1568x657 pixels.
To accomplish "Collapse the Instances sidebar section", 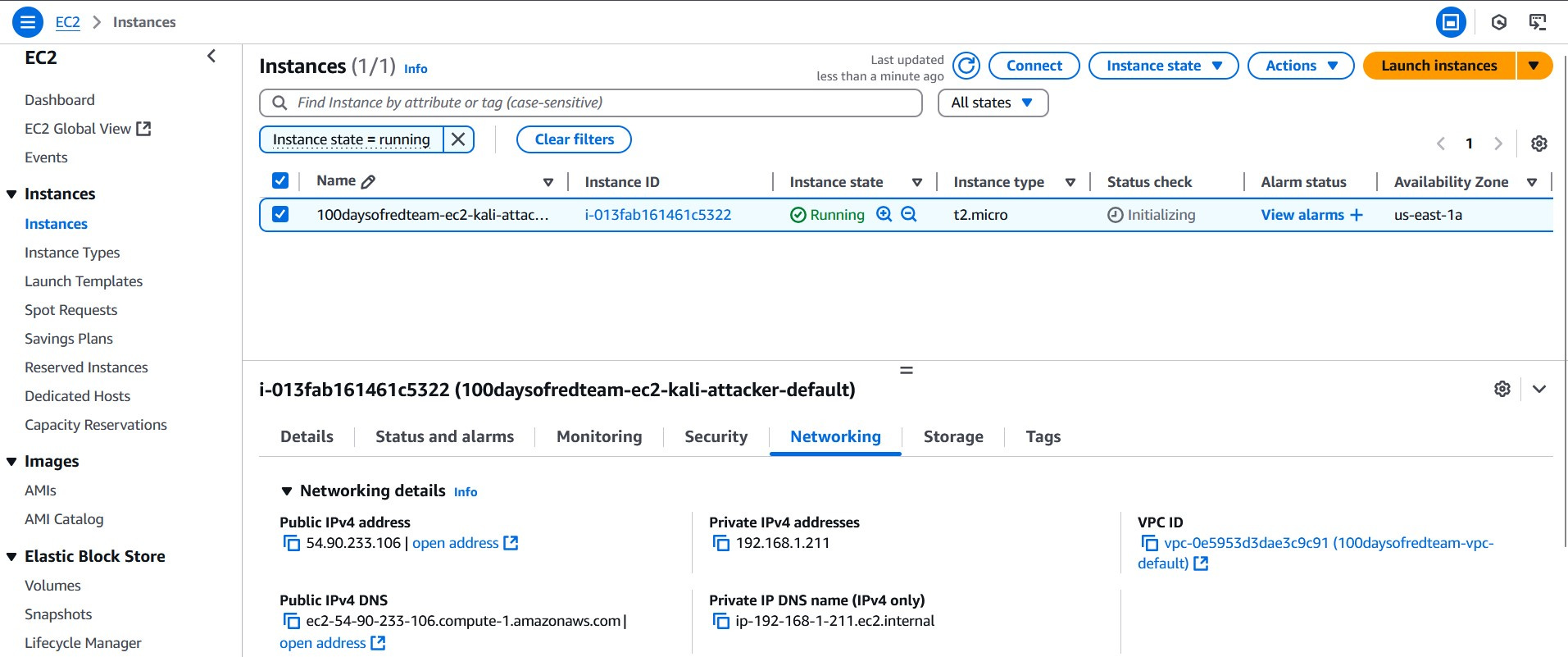I will coord(11,194).
